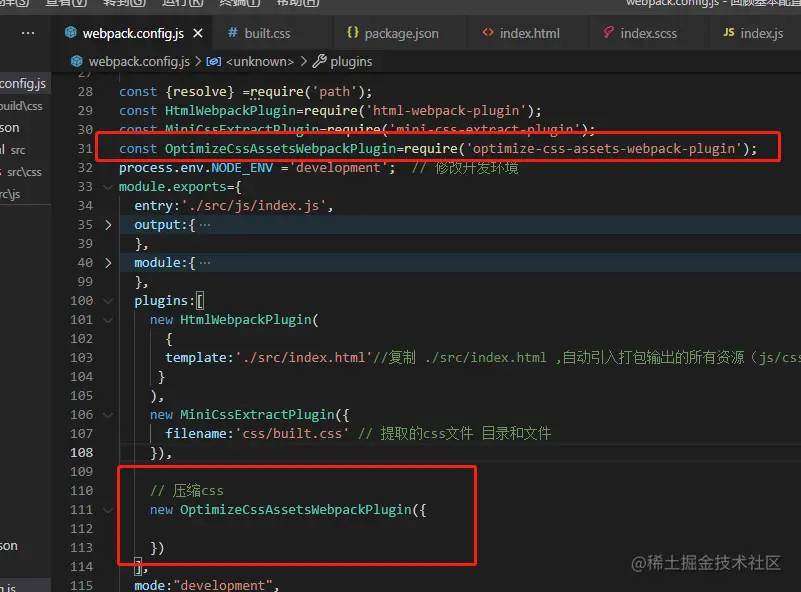Collapse OptimizeCssAssetsWebpackPlugin block at line 111
Screen dimensions: 801x592
point(108,510)
